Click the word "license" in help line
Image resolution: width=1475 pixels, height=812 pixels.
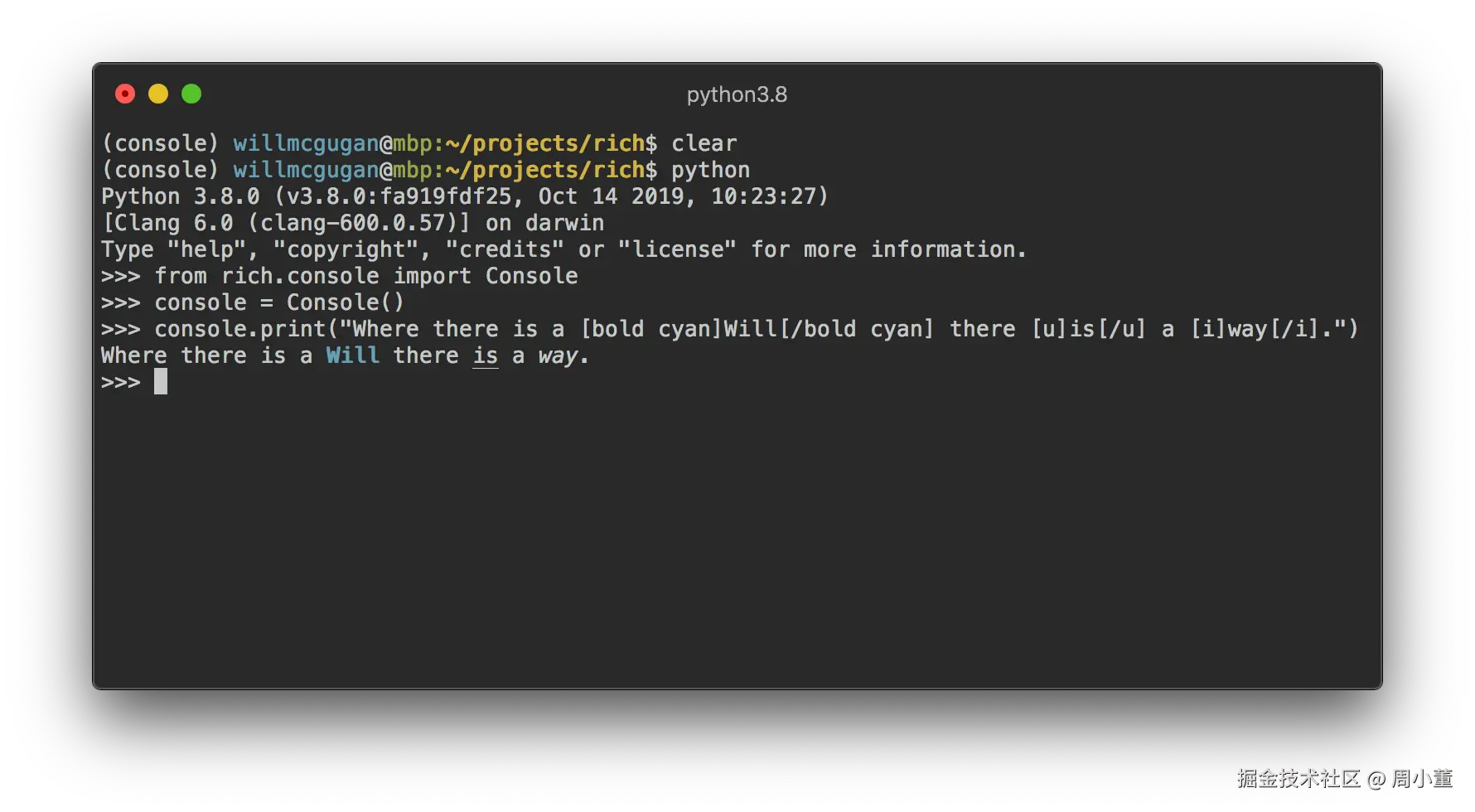[x=677, y=249]
